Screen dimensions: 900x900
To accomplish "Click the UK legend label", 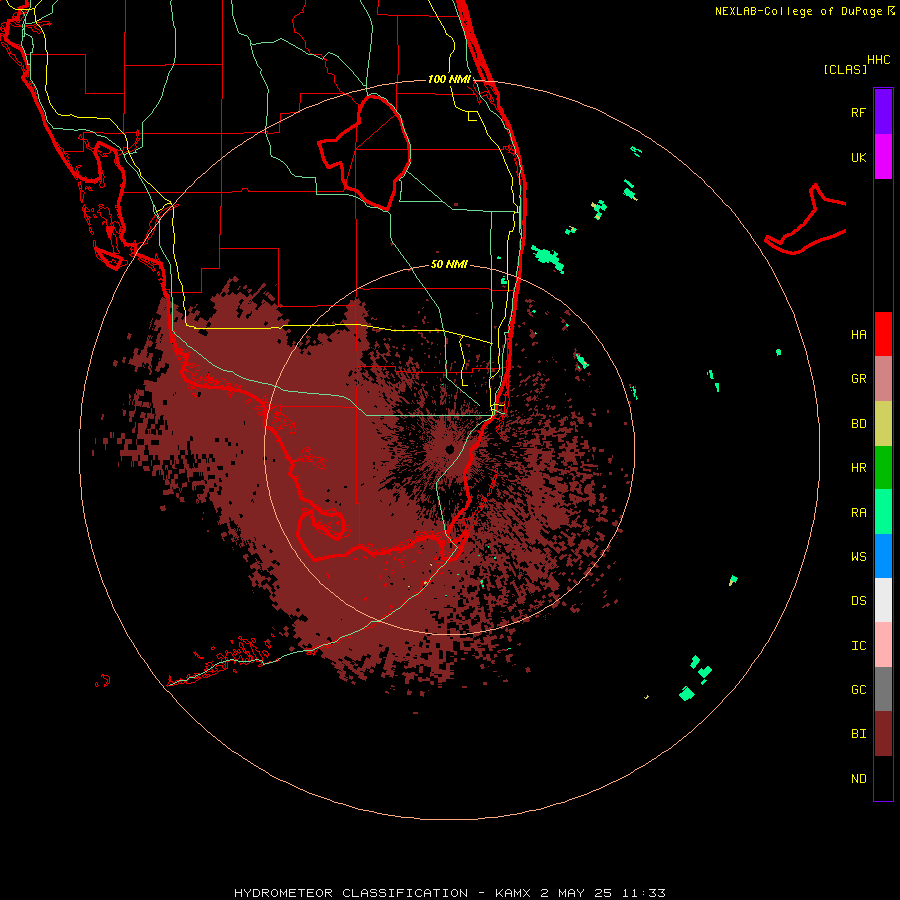I will pyautogui.click(x=858, y=157).
